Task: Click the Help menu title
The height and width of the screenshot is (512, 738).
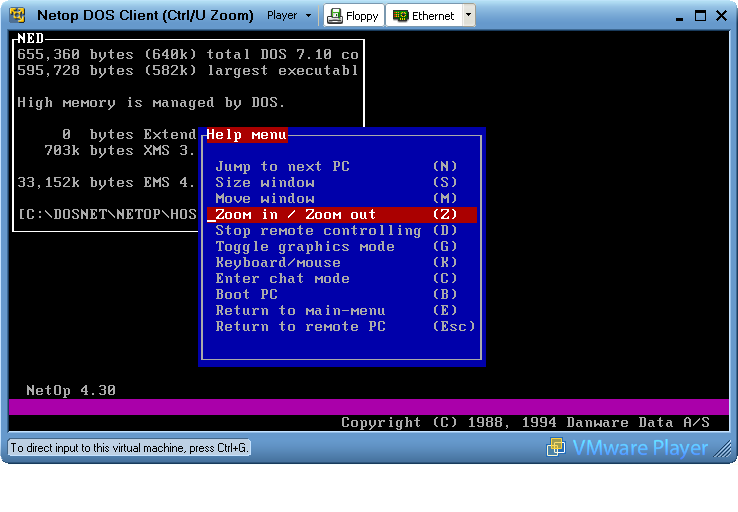Action: click(247, 135)
